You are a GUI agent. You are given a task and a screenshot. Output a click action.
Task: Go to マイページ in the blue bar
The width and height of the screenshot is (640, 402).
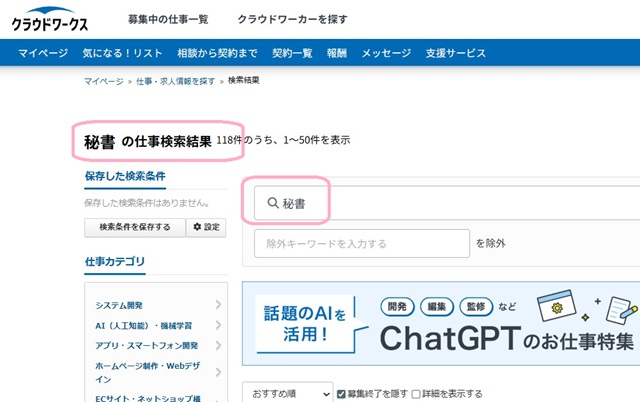[x=43, y=53]
